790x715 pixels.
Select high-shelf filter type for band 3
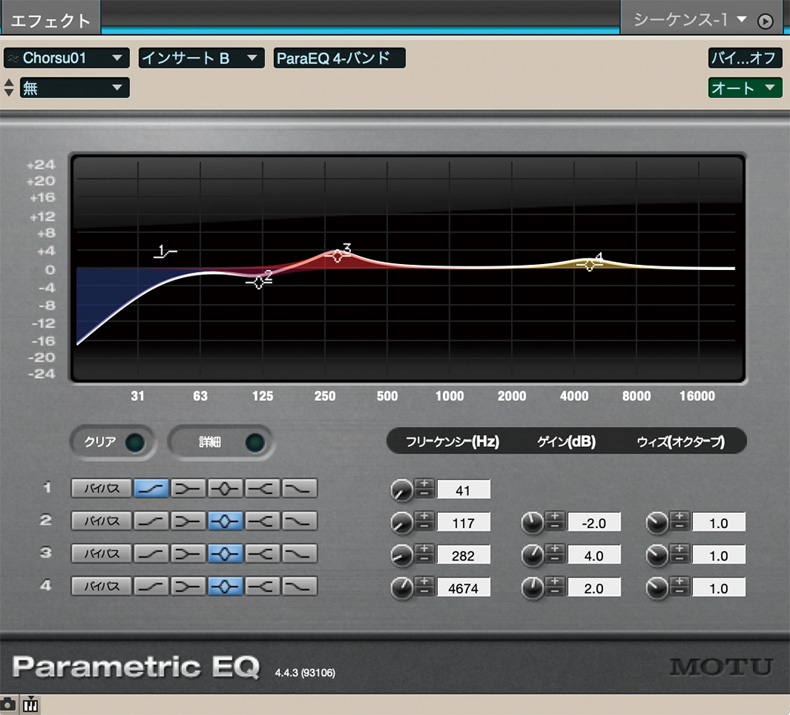coord(262,554)
